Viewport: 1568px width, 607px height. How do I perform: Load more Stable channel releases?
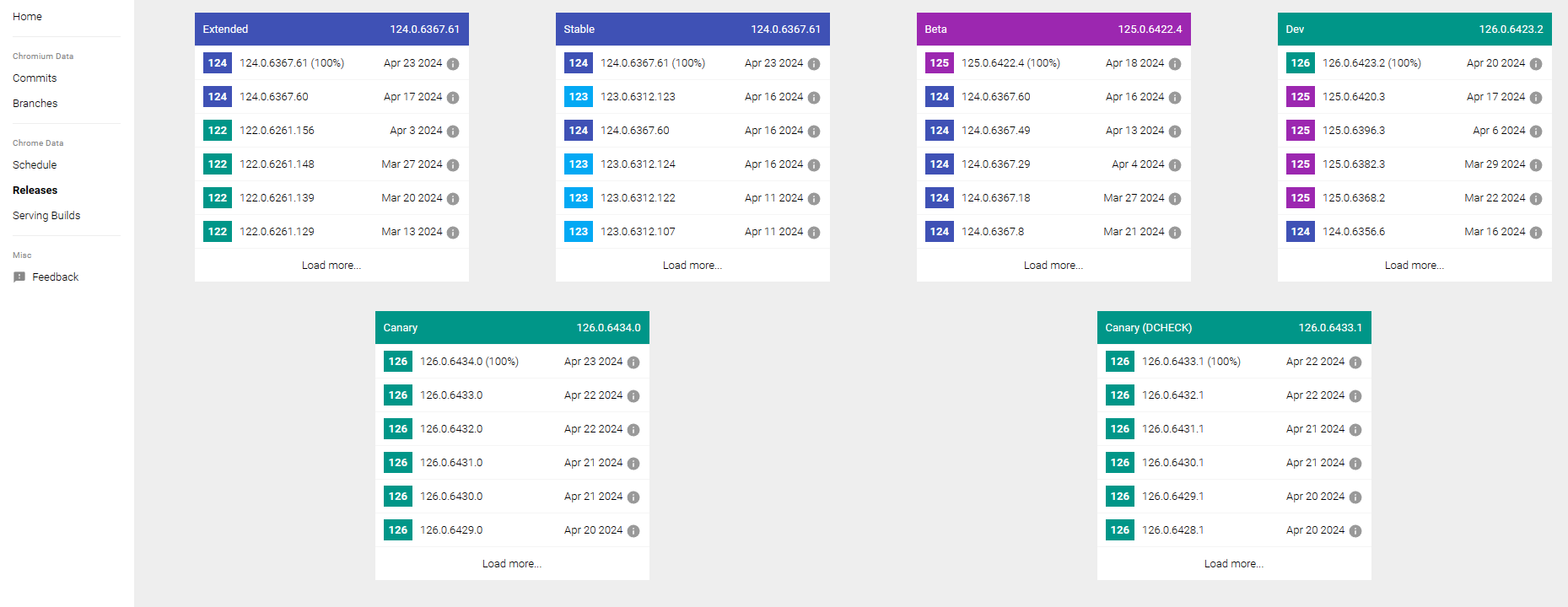coord(692,266)
